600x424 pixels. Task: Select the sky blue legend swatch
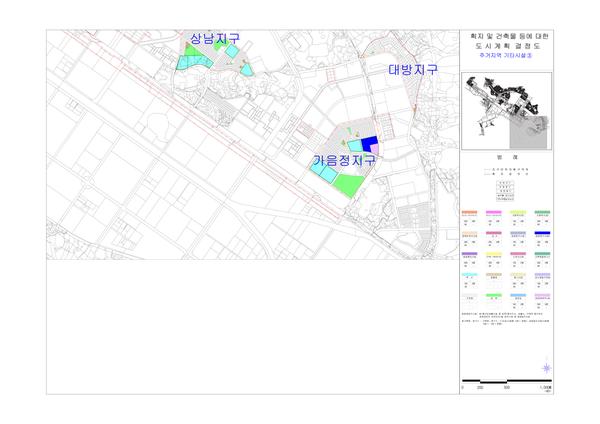click(518, 295)
